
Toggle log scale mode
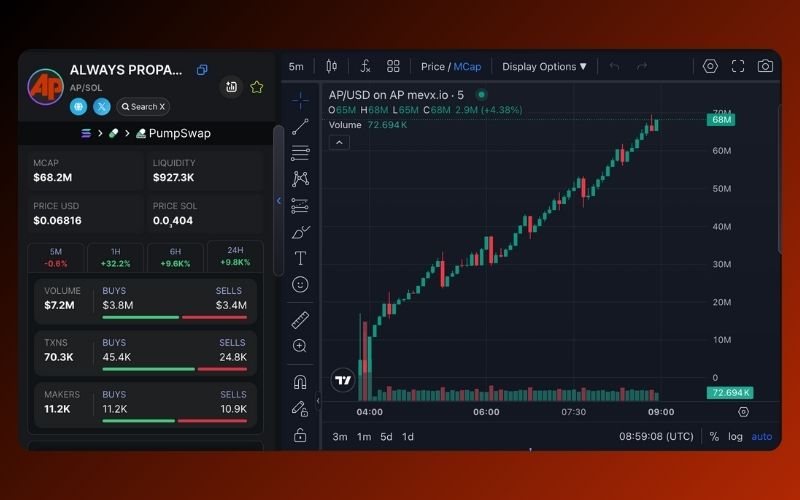coord(735,437)
